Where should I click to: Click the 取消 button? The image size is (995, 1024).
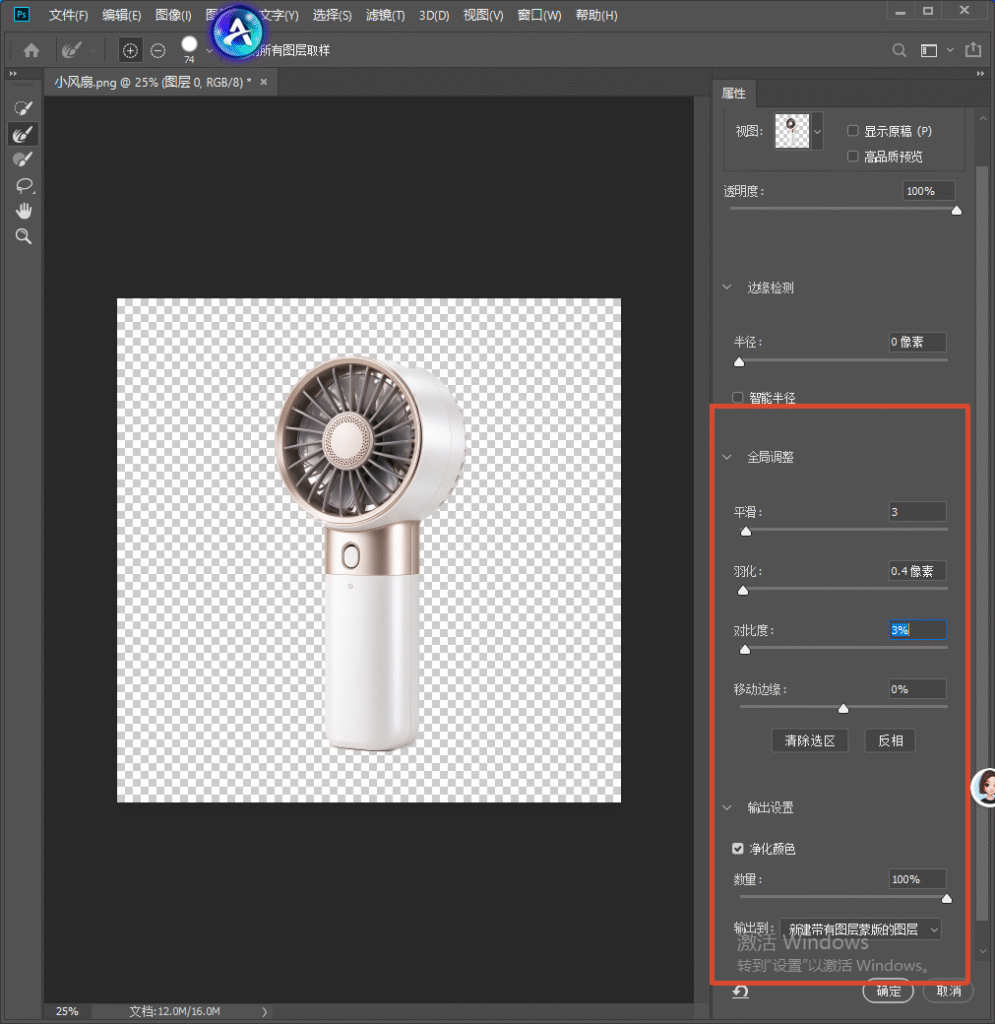(x=948, y=991)
